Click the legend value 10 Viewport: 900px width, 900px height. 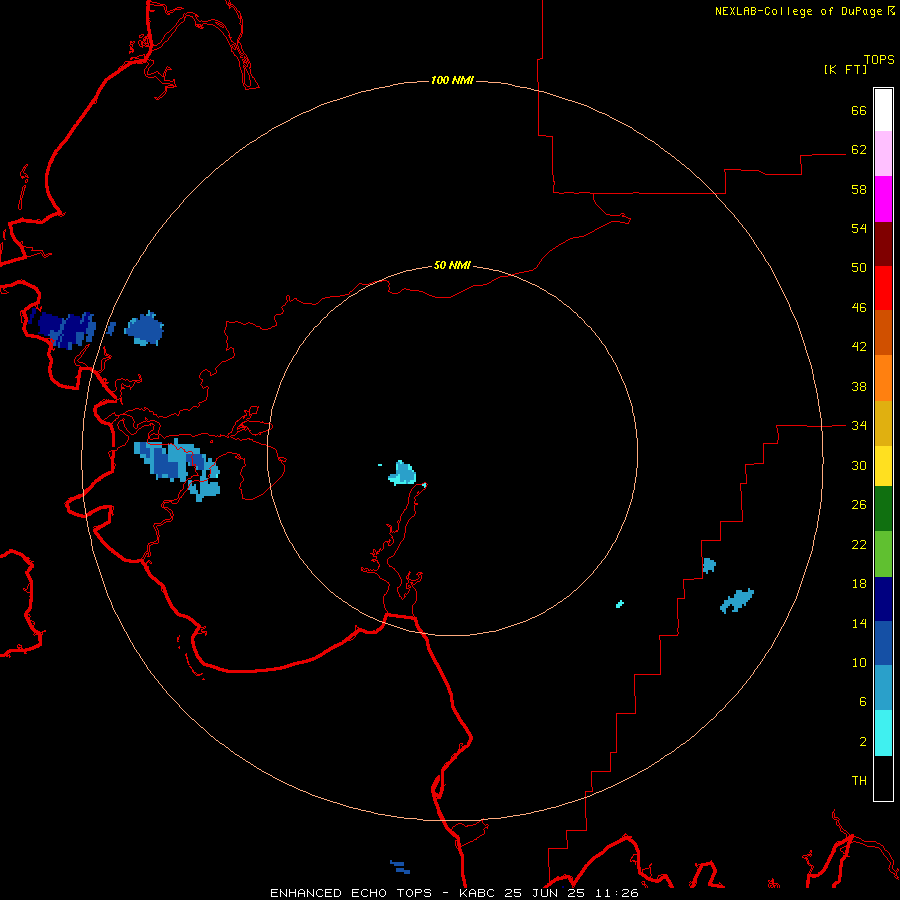859,662
